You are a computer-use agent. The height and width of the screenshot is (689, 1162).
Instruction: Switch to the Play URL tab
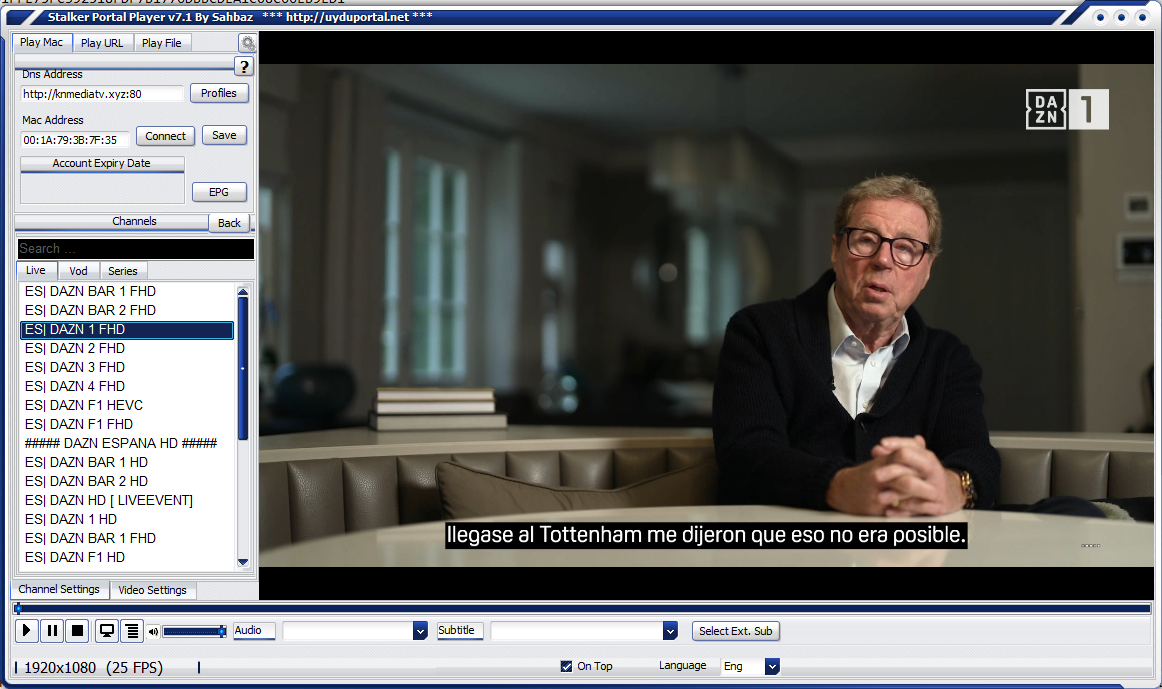tap(102, 43)
